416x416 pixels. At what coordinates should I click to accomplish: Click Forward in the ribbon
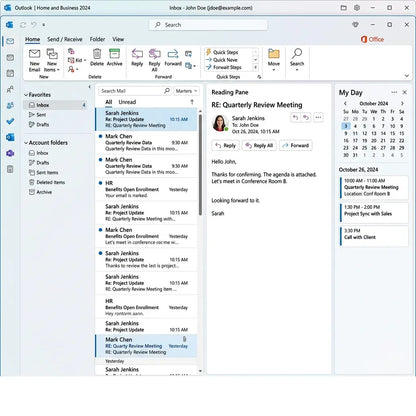point(173,57)
